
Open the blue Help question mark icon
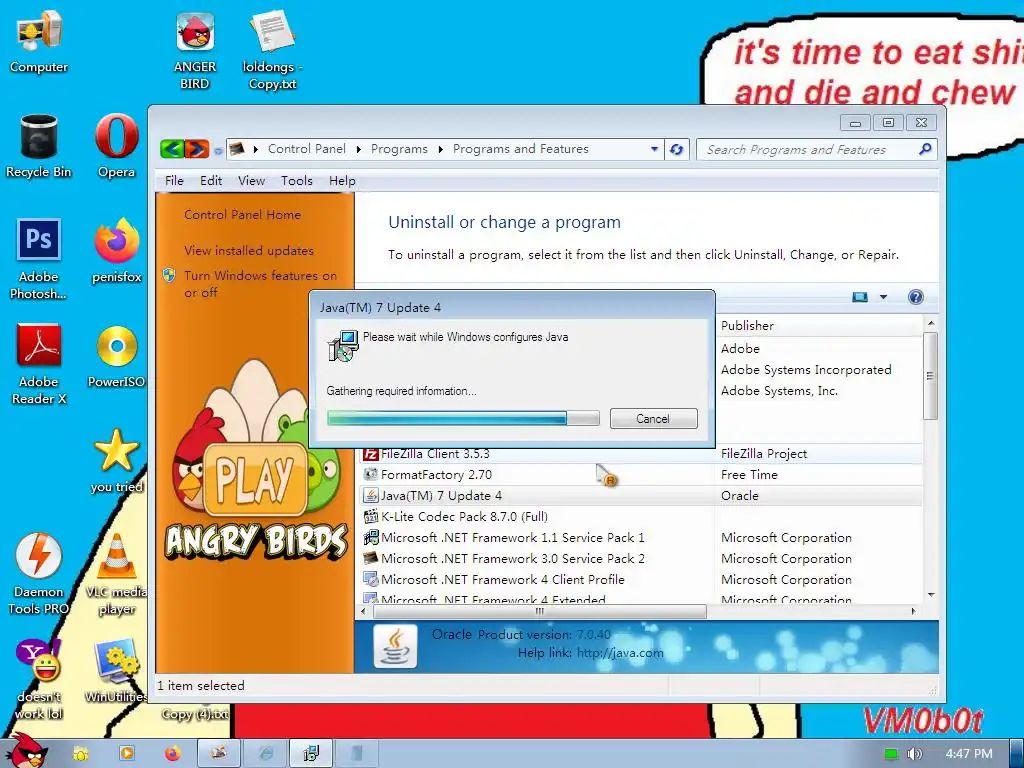[916, 297]
